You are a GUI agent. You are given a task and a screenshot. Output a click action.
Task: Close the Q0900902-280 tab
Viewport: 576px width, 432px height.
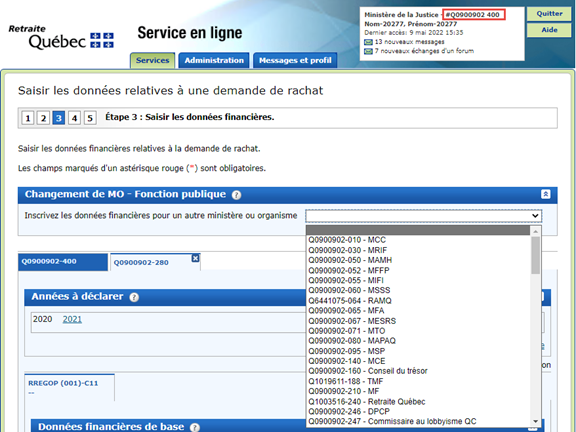tap(195, 258)
